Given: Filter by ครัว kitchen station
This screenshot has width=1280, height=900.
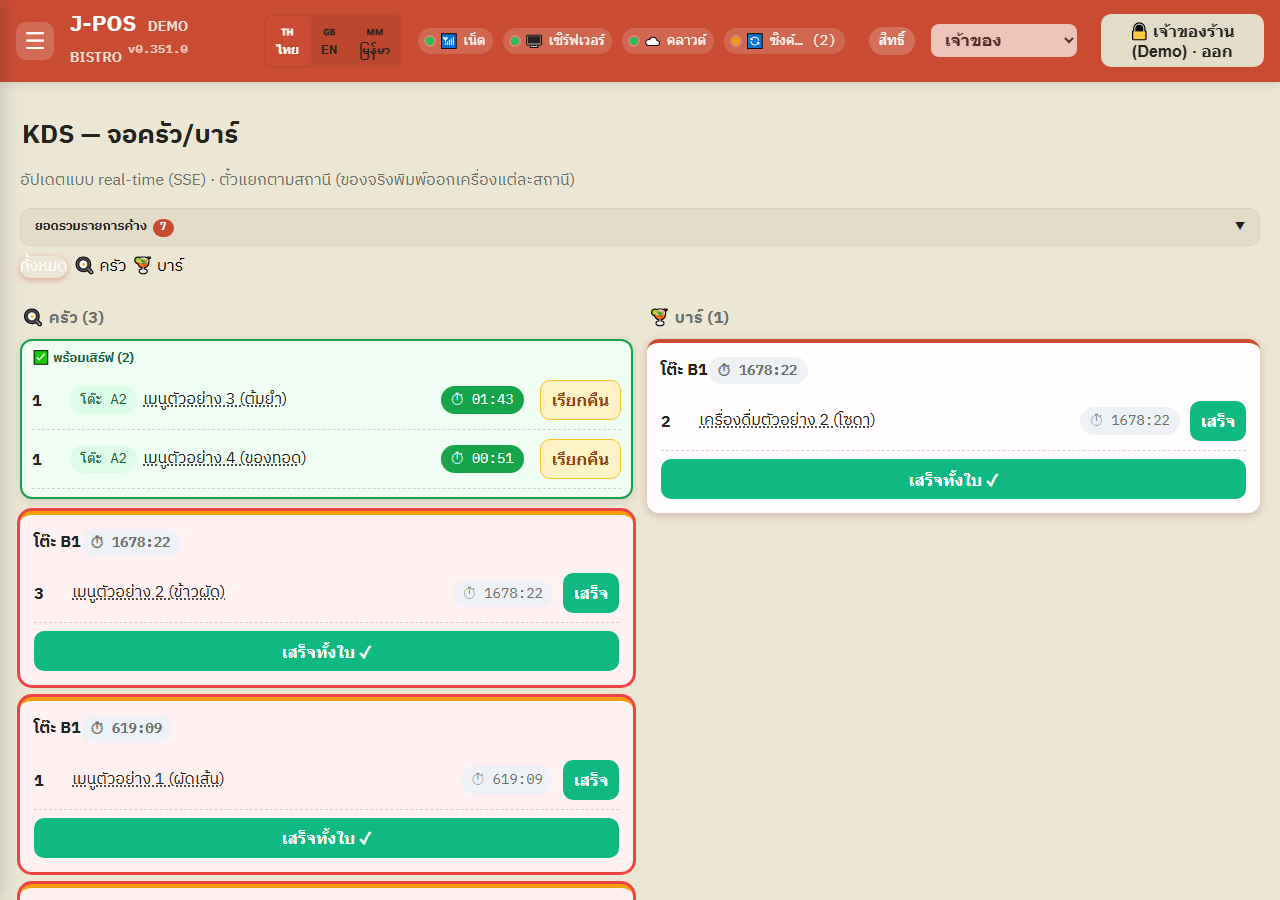Looking at the screenshot, I should [x=101, y=266].
